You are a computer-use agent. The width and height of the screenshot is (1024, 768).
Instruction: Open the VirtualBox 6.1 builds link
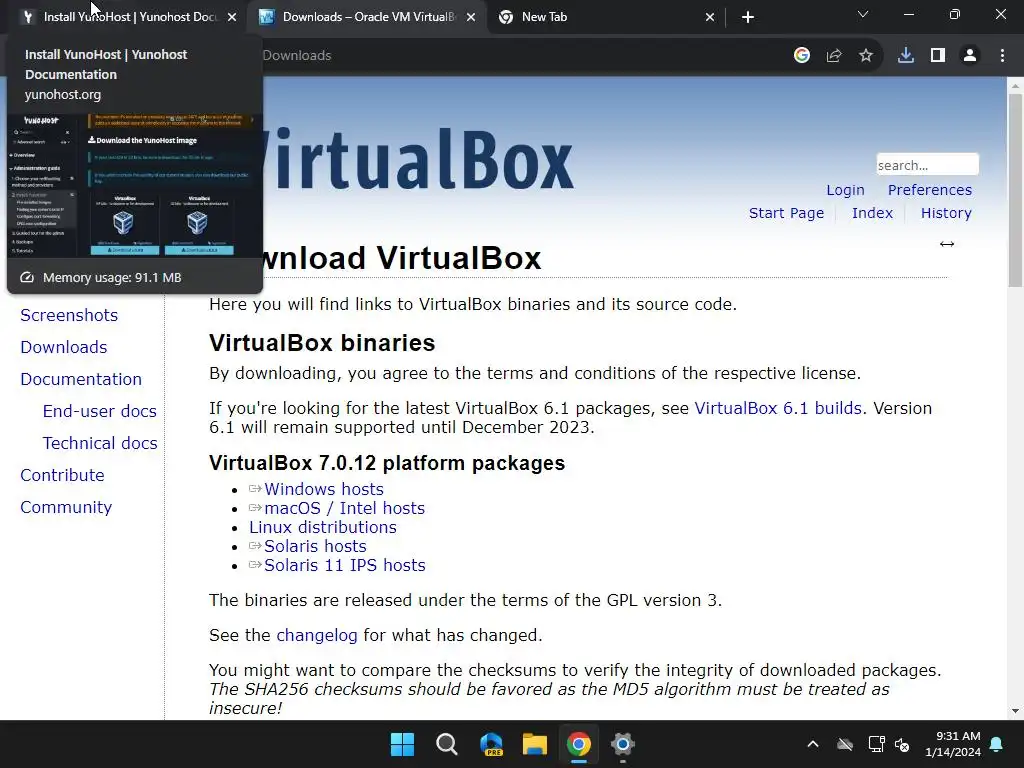(778, 408)
